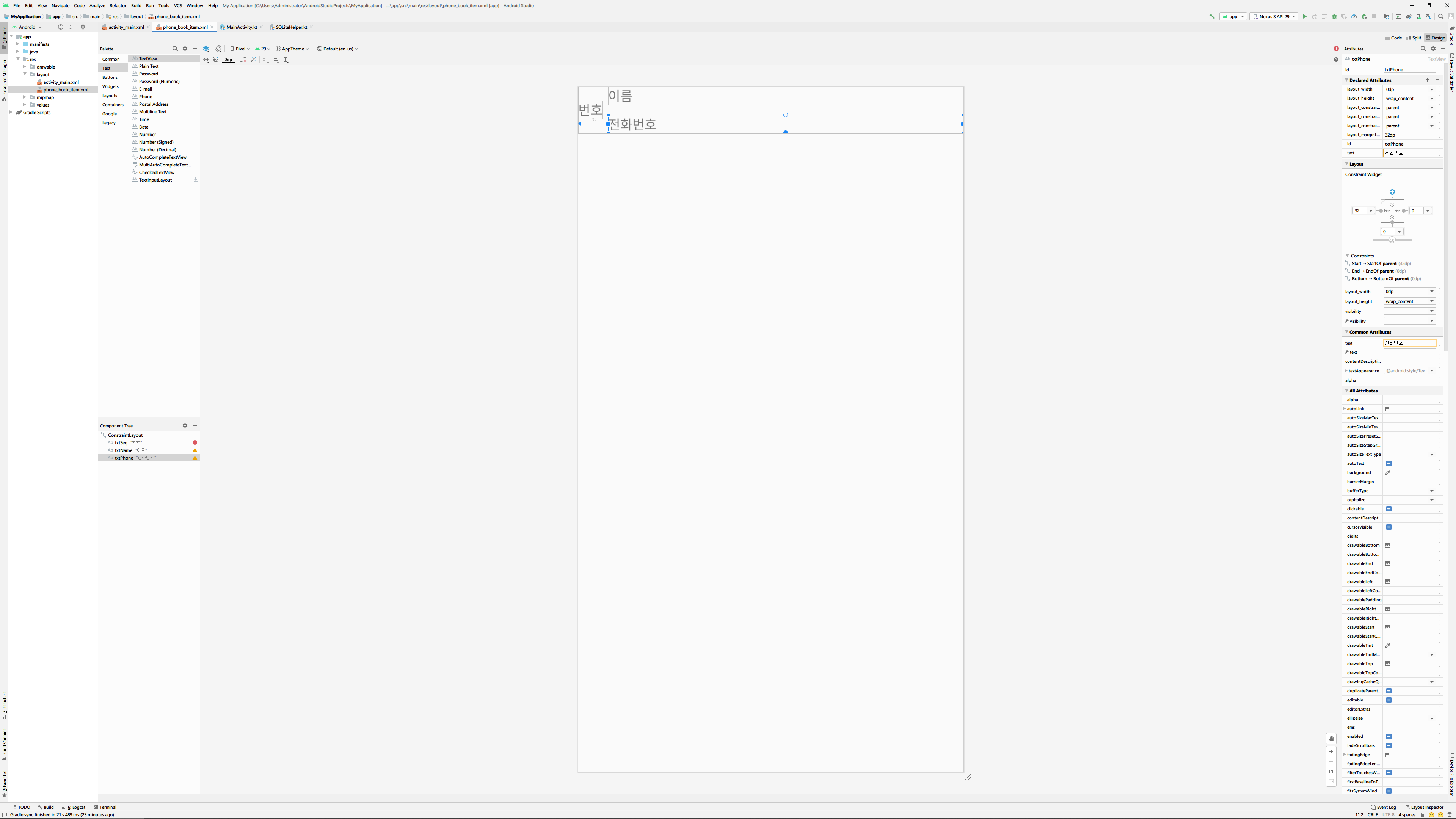Viewport: 1456px width, 819px height.
Task: Open the AppTheme theme dropdown
Action: tap(292, 49)
